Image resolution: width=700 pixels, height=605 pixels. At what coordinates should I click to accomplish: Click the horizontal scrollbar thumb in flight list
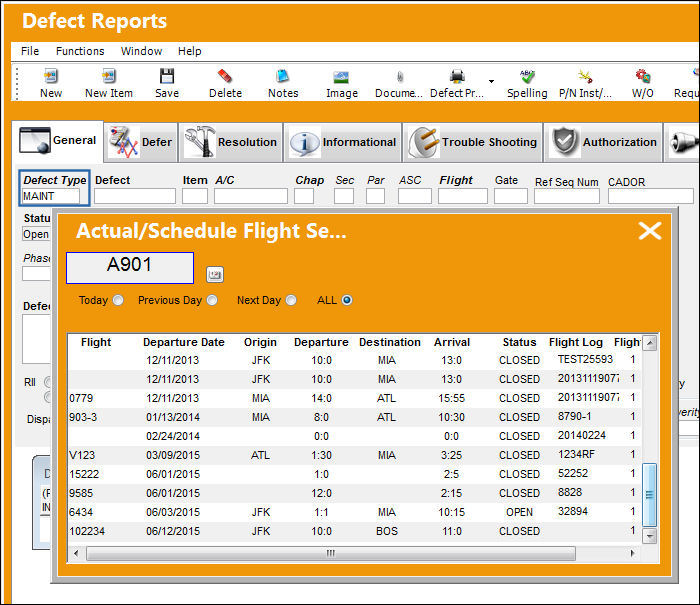pos(330,553)
